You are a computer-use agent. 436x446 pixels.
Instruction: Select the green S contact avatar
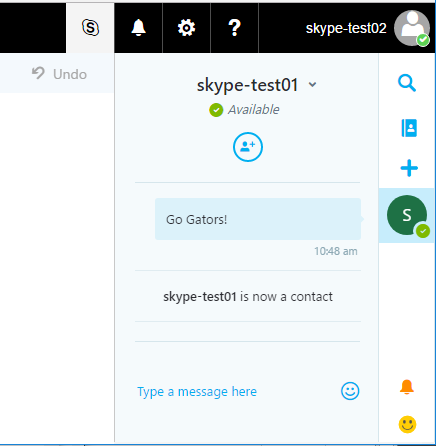point(407,215)
